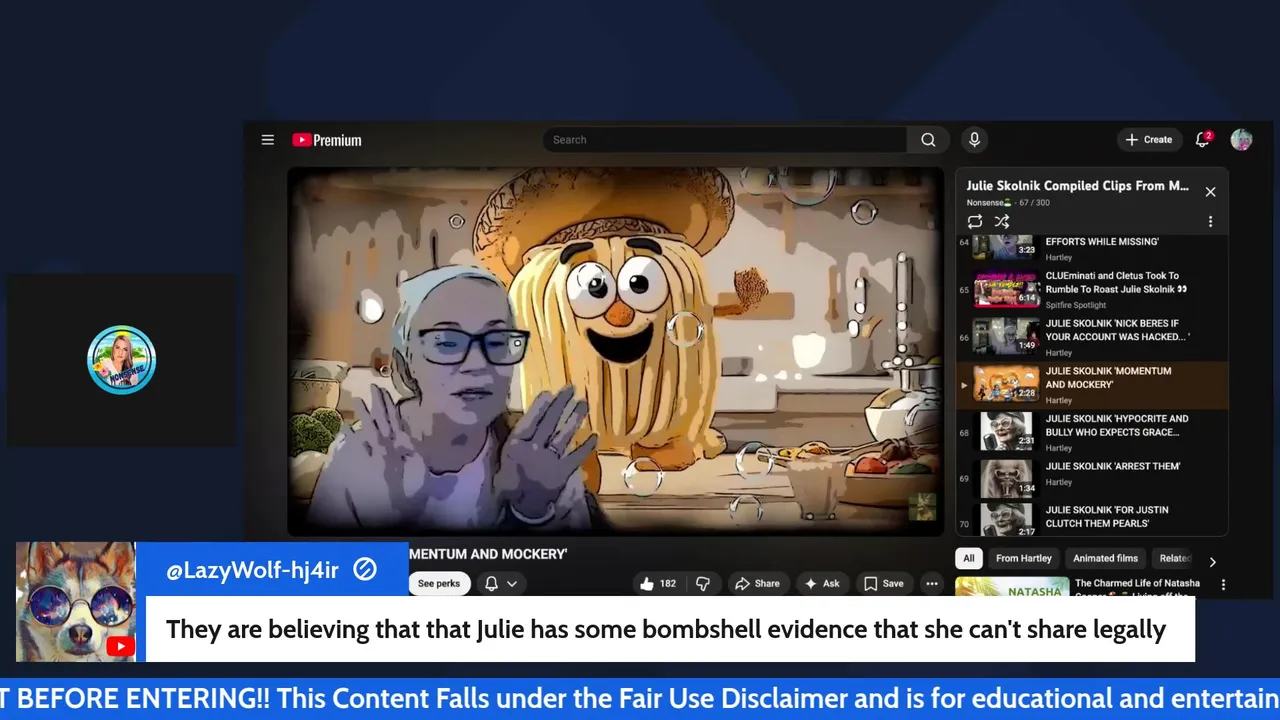The image size is (1280, 720).
Task: Toggle loop playlist
Action: coord(975,221)
